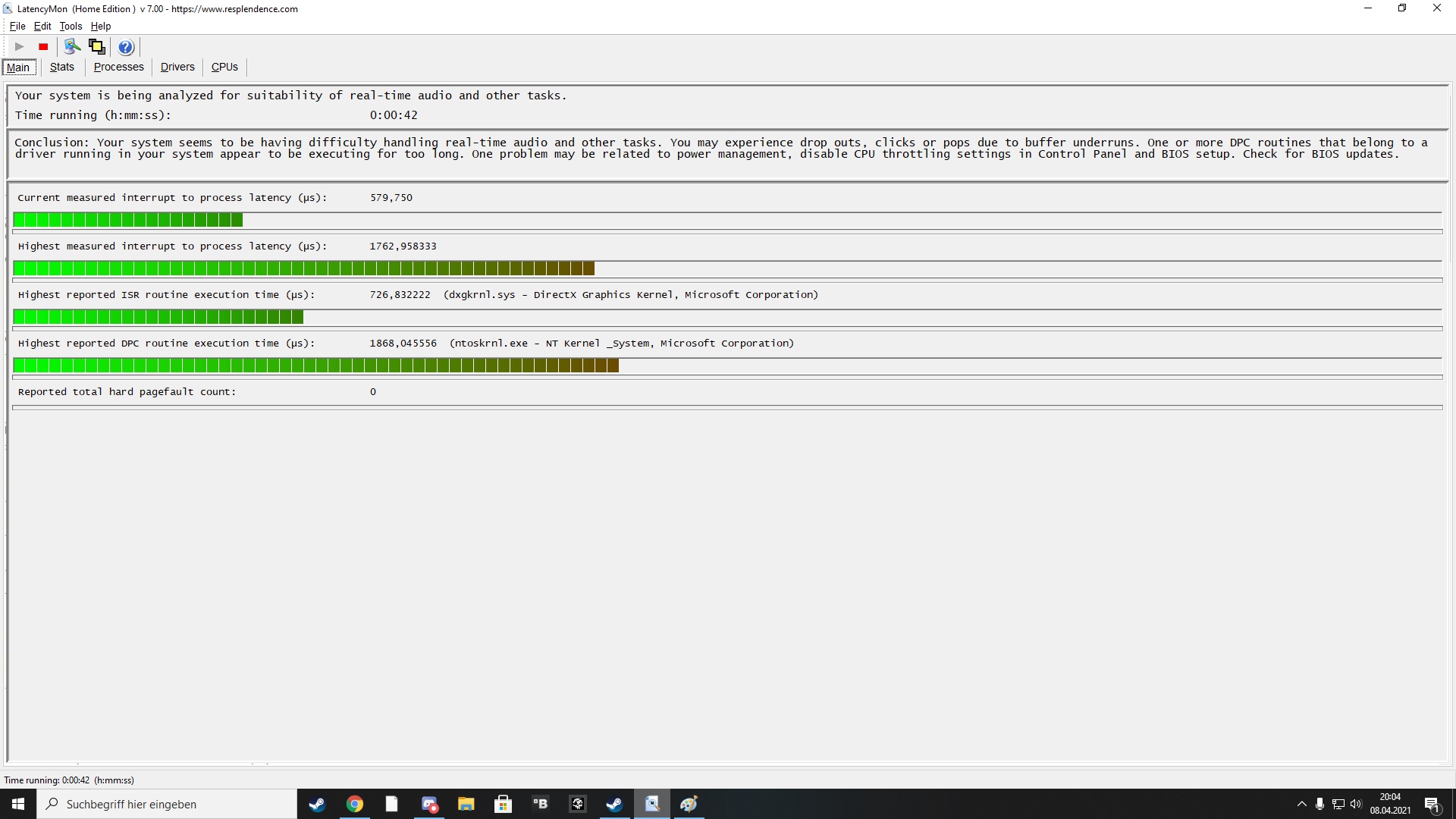Screen dimensions: 1456x819
Task: Open the Edit menu
Action: (42, 26)
